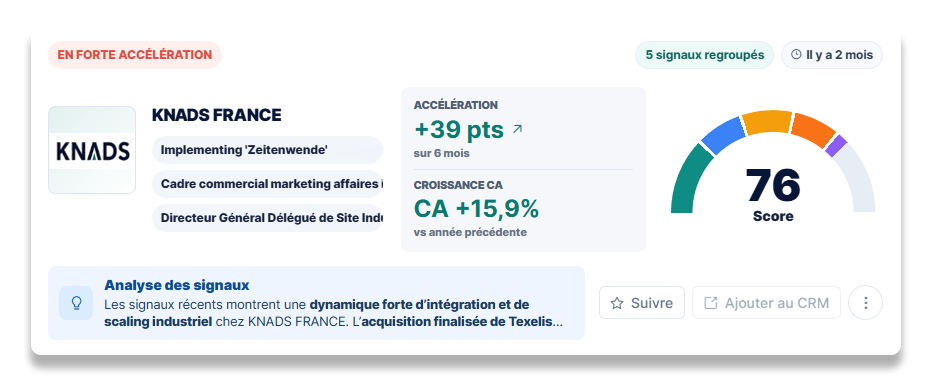The height and width of the screenshot is (384, 933).
Task: Select the Implementing 'Zeitenwende' signal chip
Action: point(268,150)
